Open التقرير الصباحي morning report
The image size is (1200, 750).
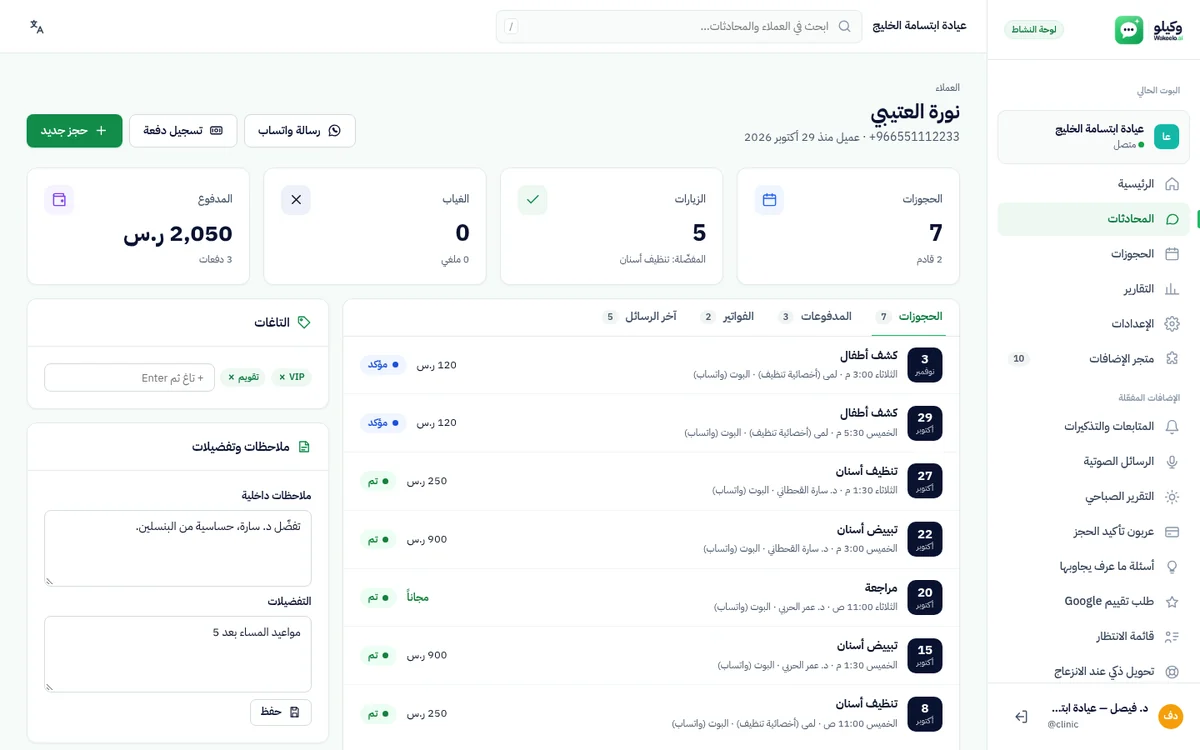click(1093, 497)
